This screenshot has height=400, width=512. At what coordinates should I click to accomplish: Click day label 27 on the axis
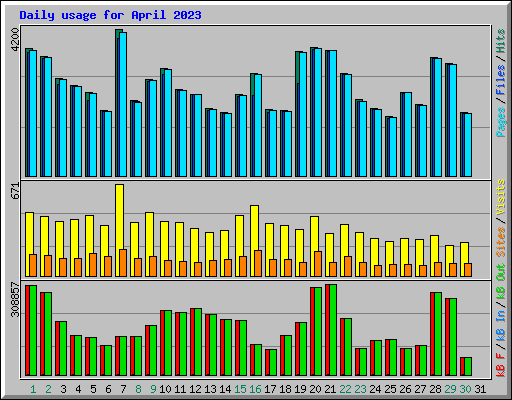click(x=420, y=389)
